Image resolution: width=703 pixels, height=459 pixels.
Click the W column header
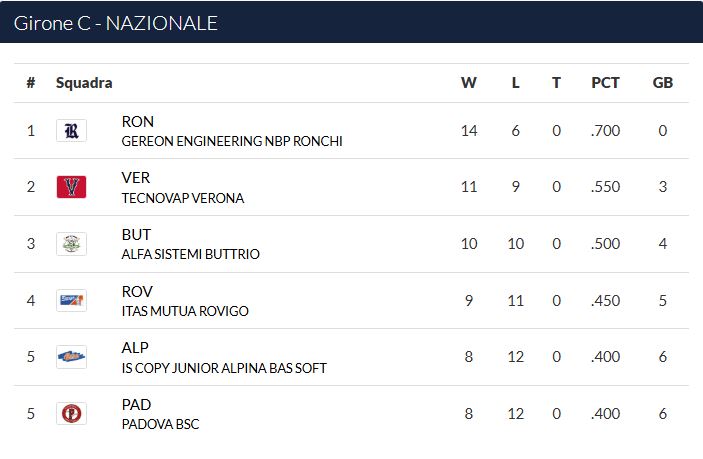(469, 82)
